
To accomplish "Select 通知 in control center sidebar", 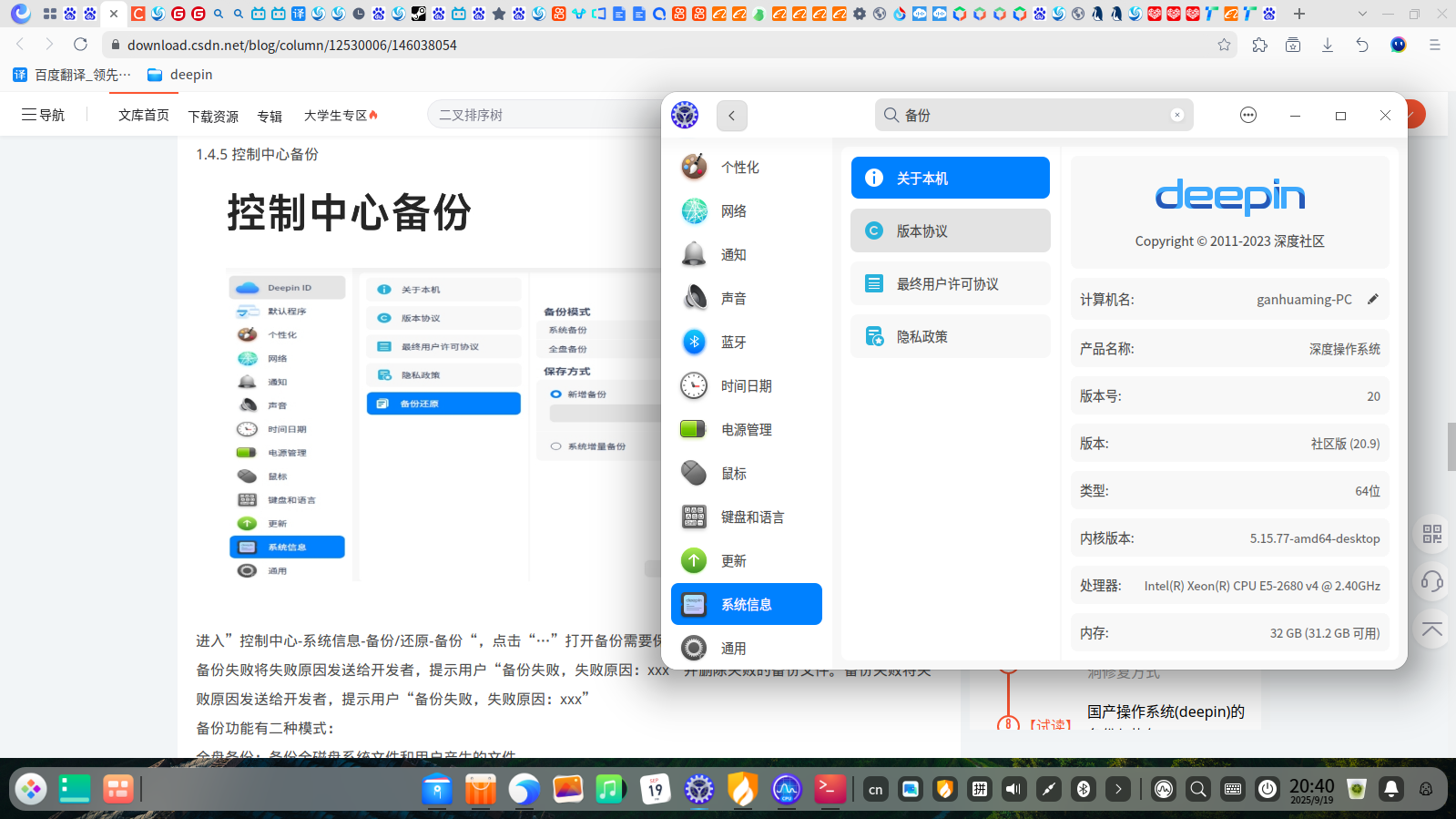I will [x=746, y=255].
